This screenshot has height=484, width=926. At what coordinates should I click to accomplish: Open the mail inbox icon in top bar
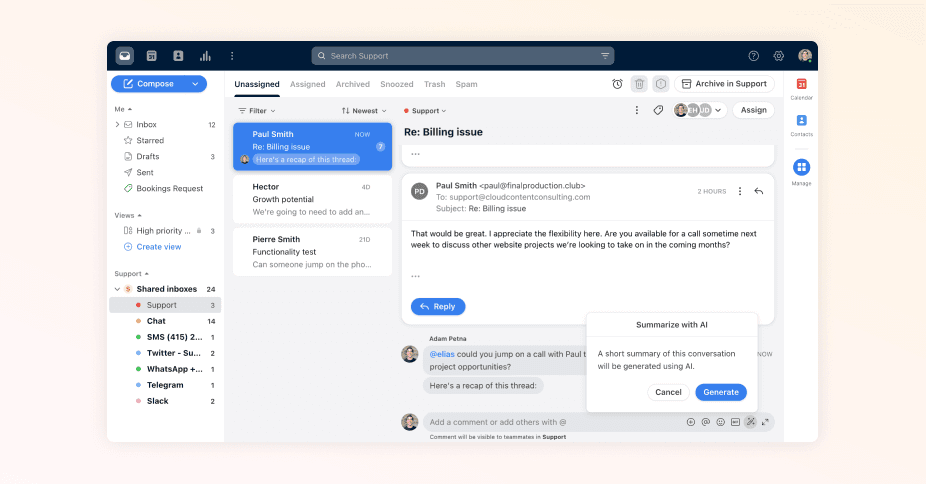pos(125,55)
